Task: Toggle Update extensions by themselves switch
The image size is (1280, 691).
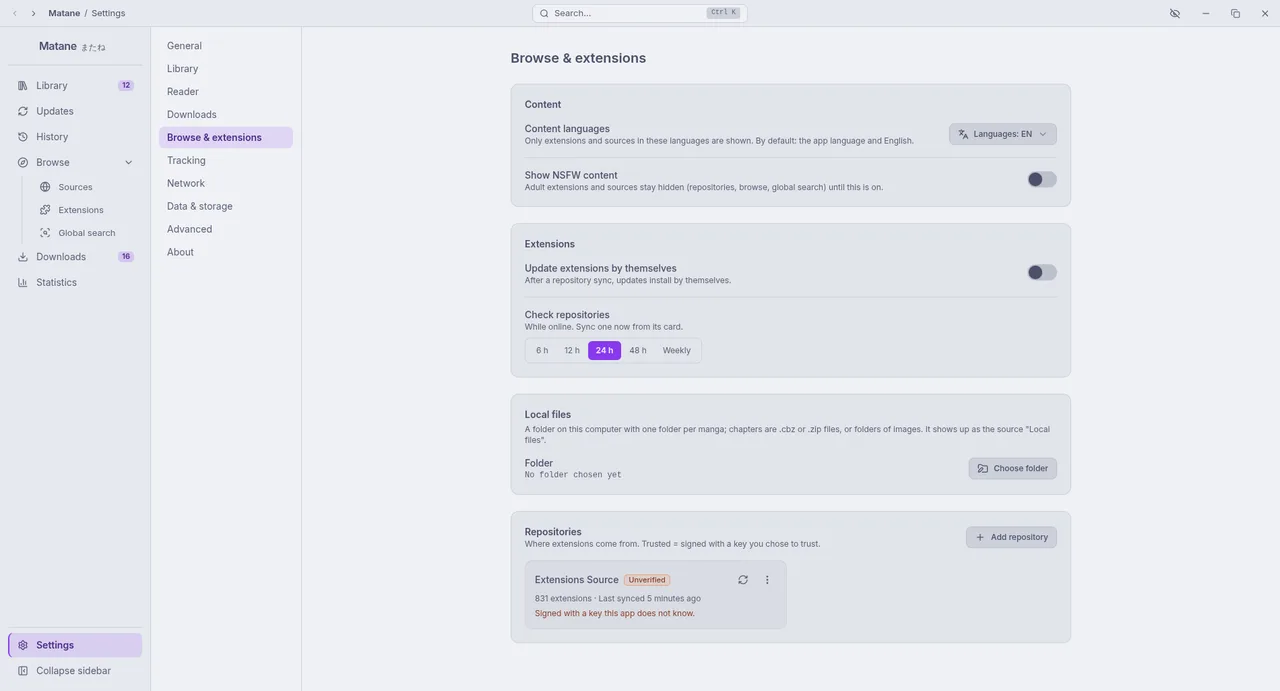Action: [x=1042, y=272]
